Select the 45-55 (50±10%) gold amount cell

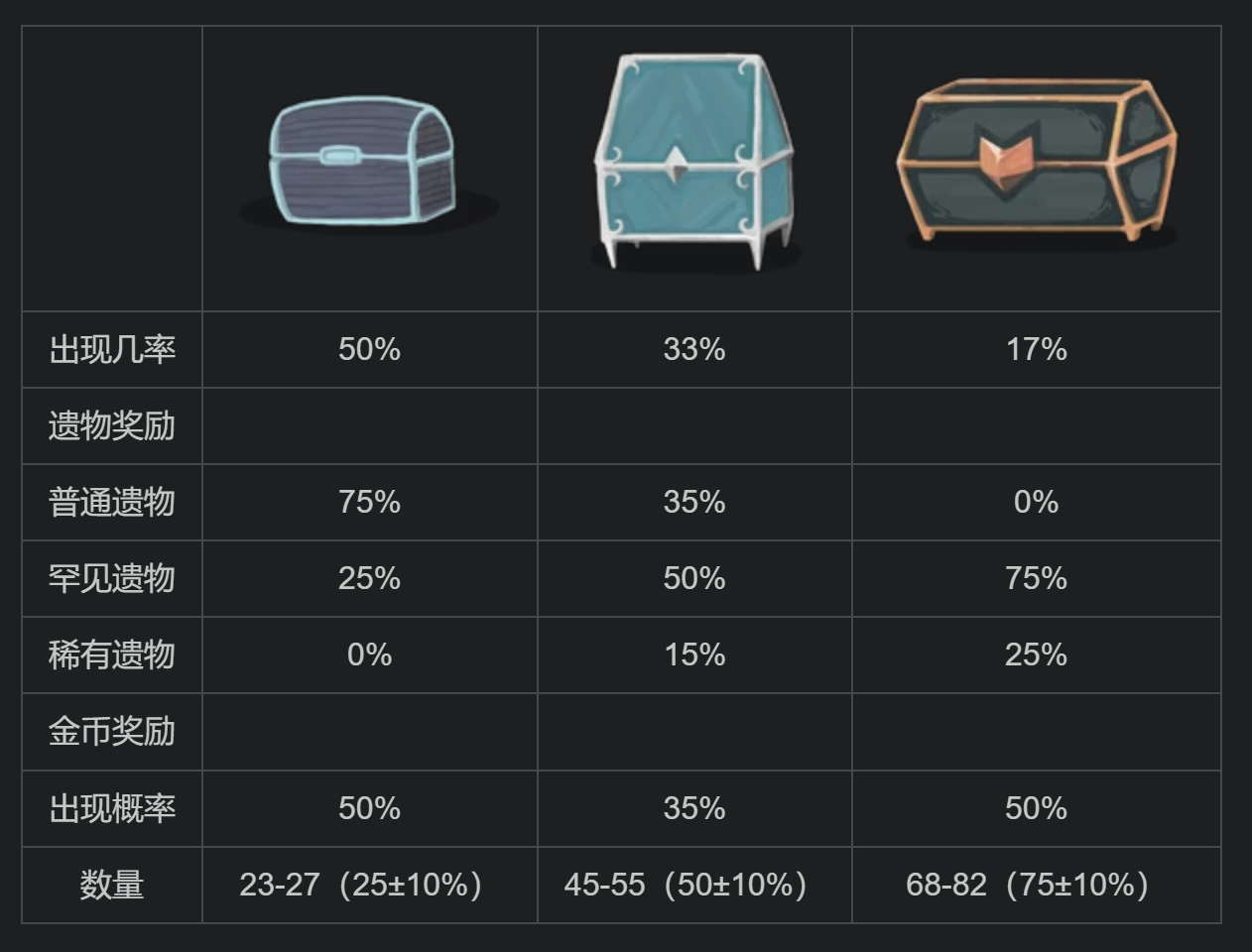686,885
